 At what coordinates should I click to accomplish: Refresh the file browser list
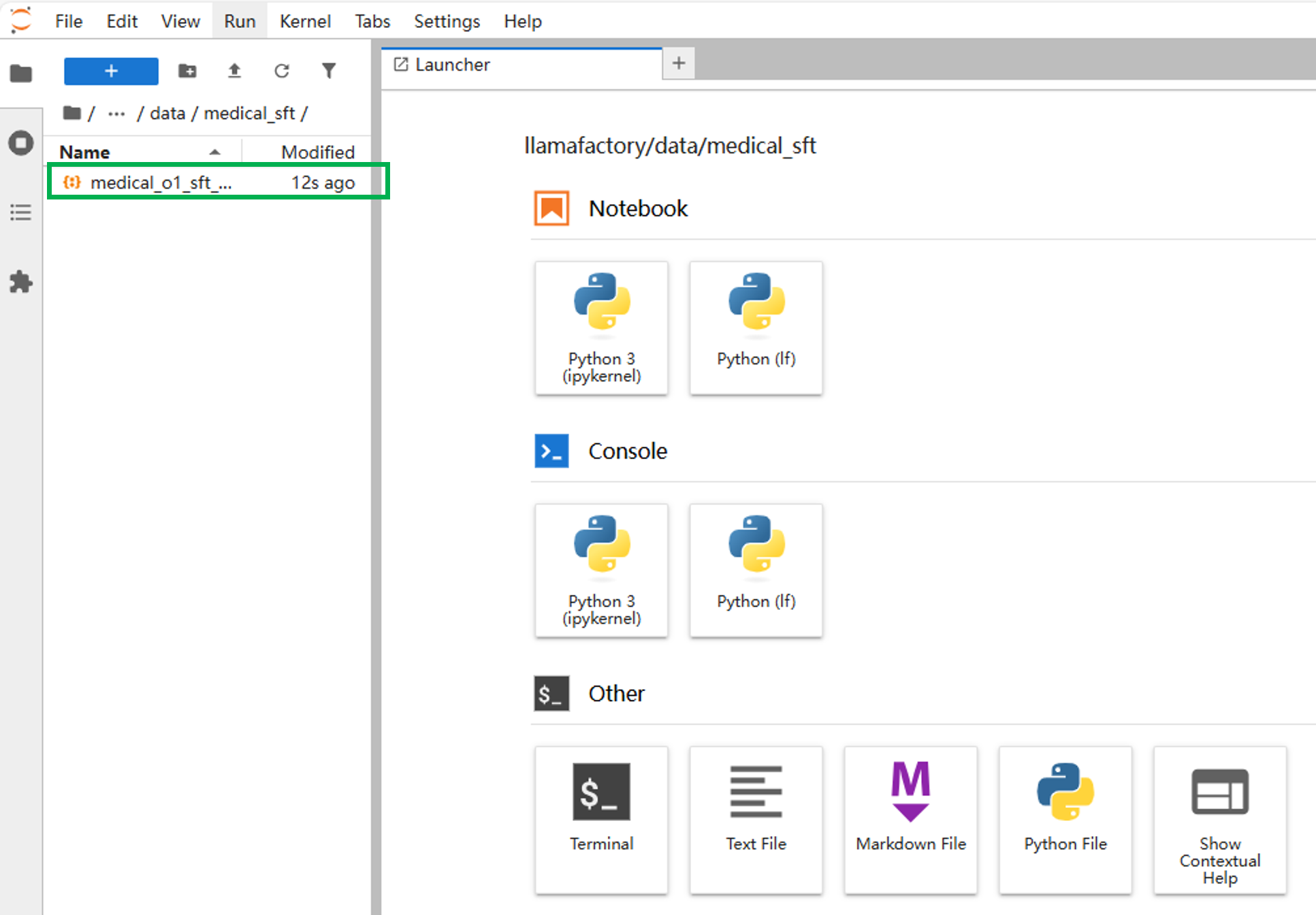[282, 71]
